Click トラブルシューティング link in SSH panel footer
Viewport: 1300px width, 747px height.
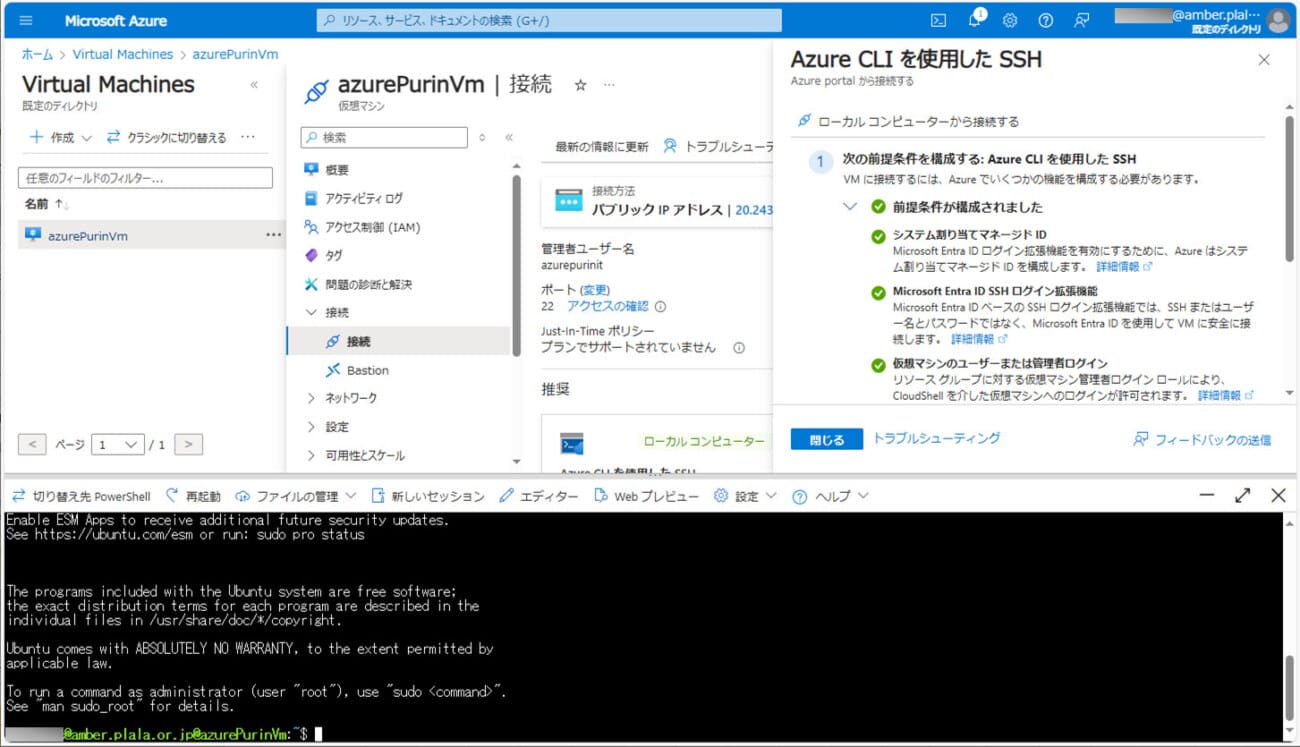[x=936, y=438]
